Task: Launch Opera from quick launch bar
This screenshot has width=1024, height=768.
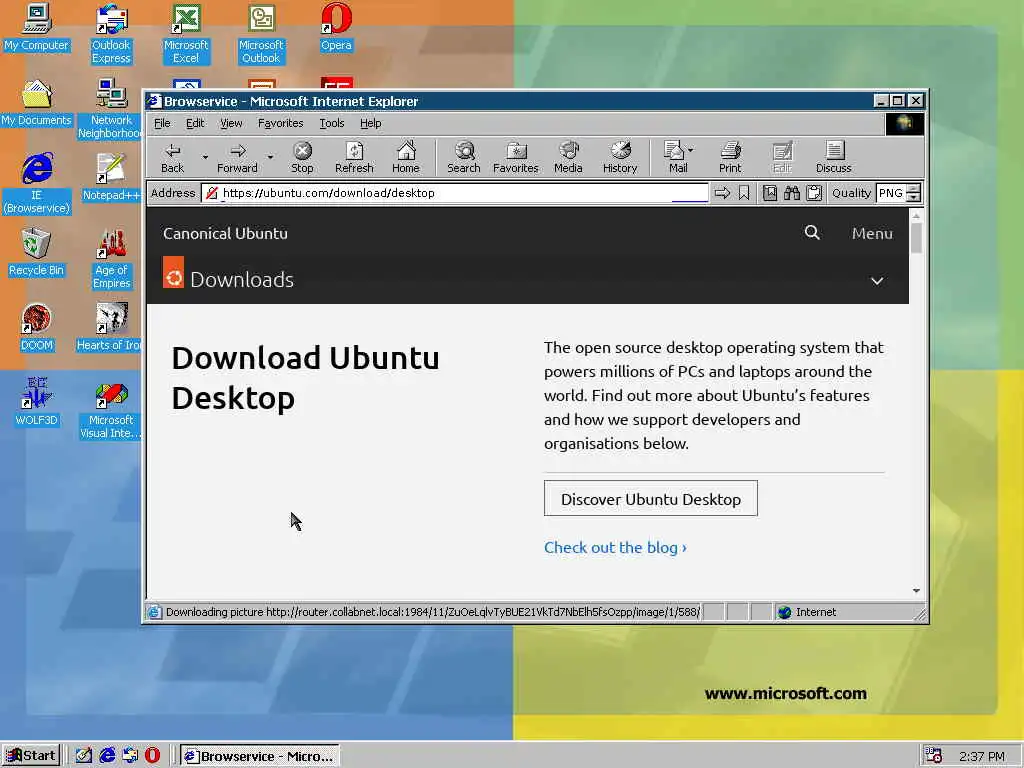Action: 152,755
